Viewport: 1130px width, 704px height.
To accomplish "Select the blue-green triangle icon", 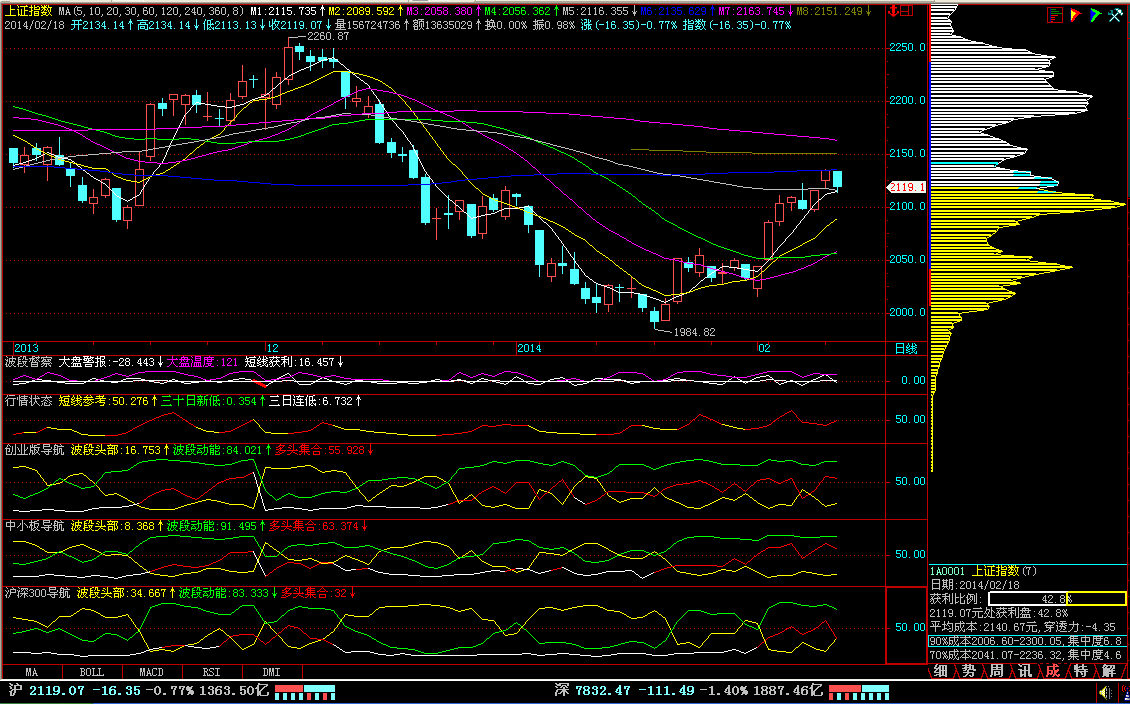I will 1095,15.
